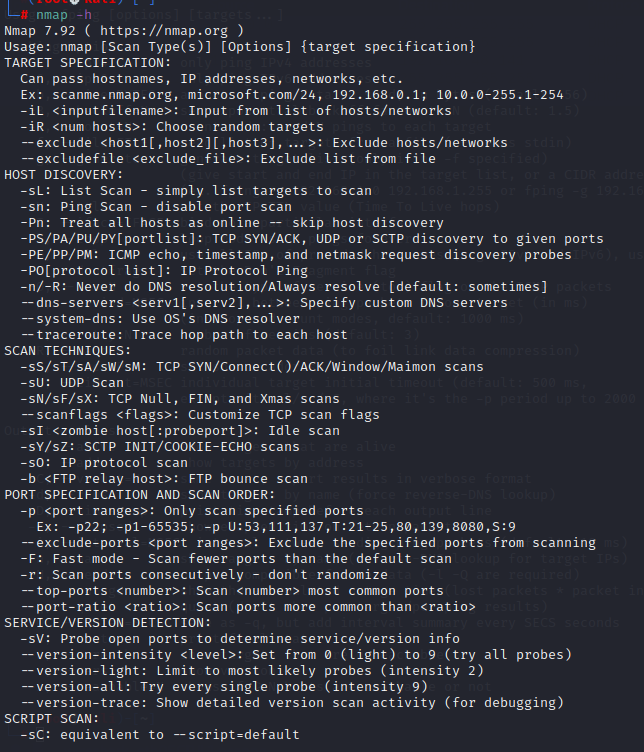Viewport: 644px width, 752px height.
Task: Click the '--top-ports <number>' option line
Action: (x=250, y=591)
